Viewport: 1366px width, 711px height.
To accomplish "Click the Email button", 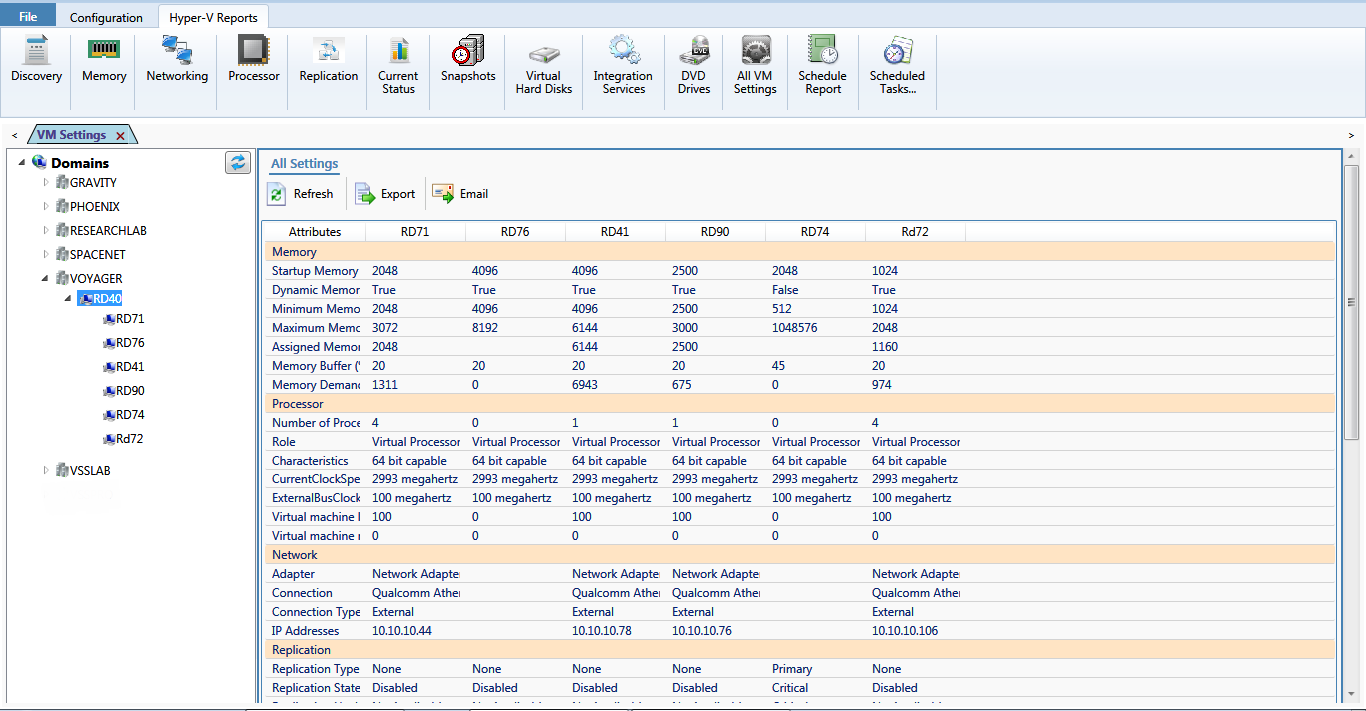I will pos(461,194).
